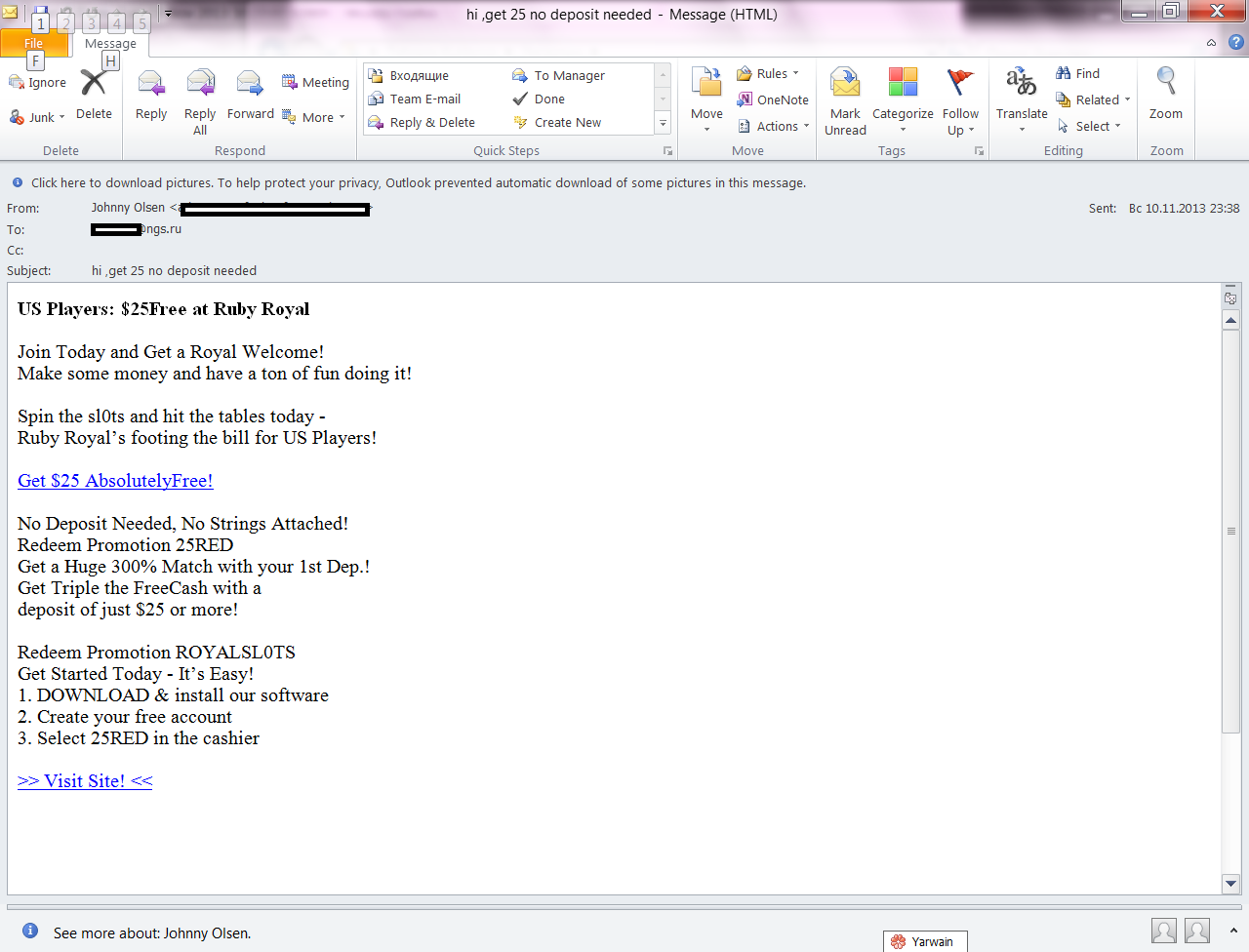Select the To Manager quick step
Image resolution: width=1249 pixels, height=952 pixels.
(x=558, y=75)
